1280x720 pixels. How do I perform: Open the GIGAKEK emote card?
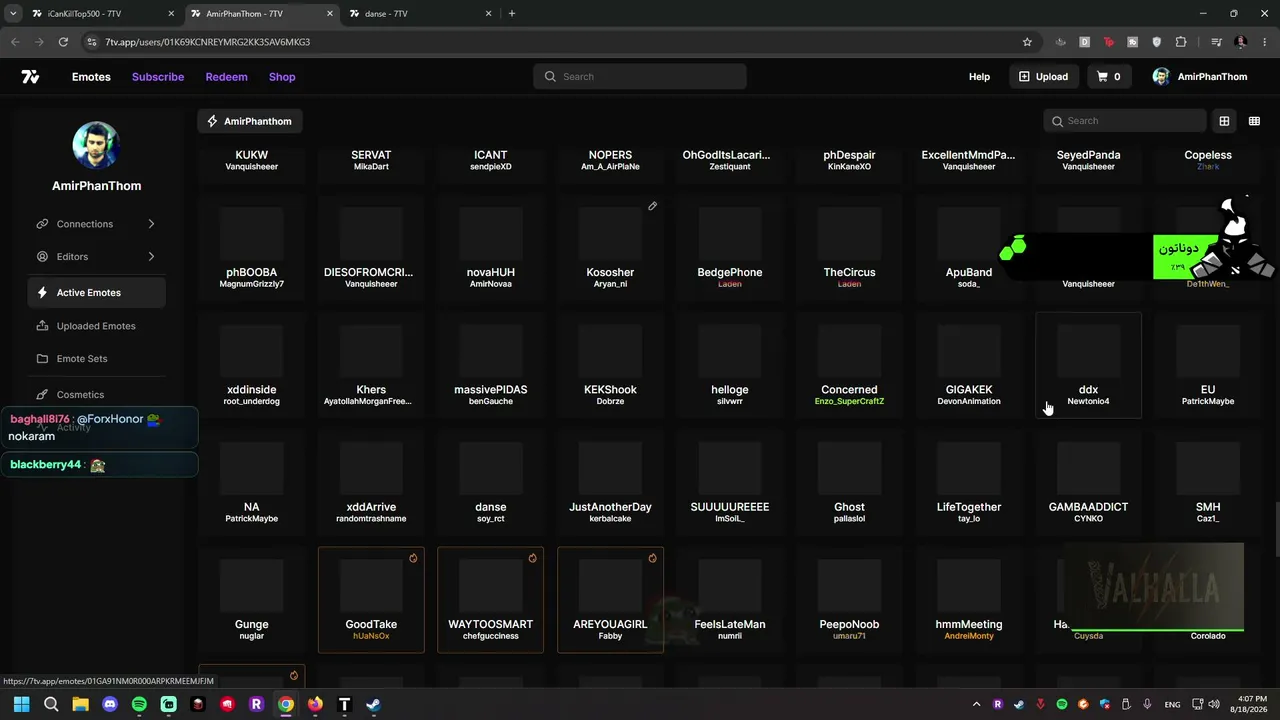[969, 364]
